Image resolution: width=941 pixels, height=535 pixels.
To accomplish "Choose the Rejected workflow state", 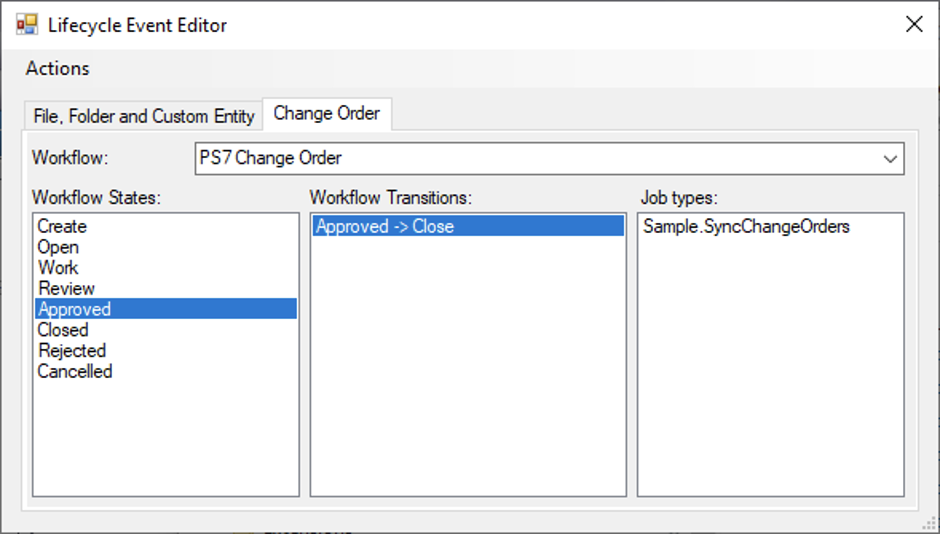I will pos(71,351).
